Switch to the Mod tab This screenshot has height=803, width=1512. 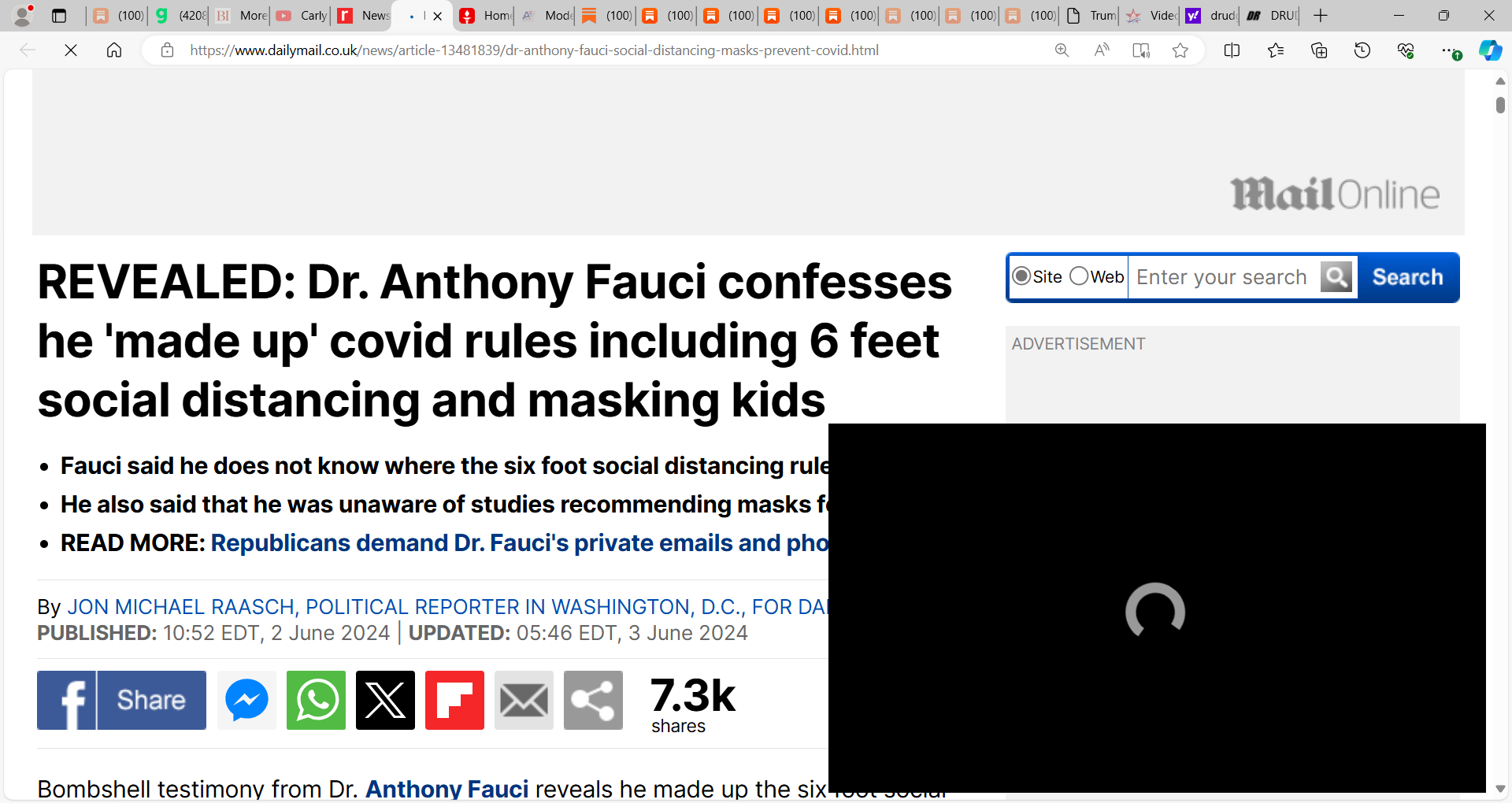[x=547, y=16]
